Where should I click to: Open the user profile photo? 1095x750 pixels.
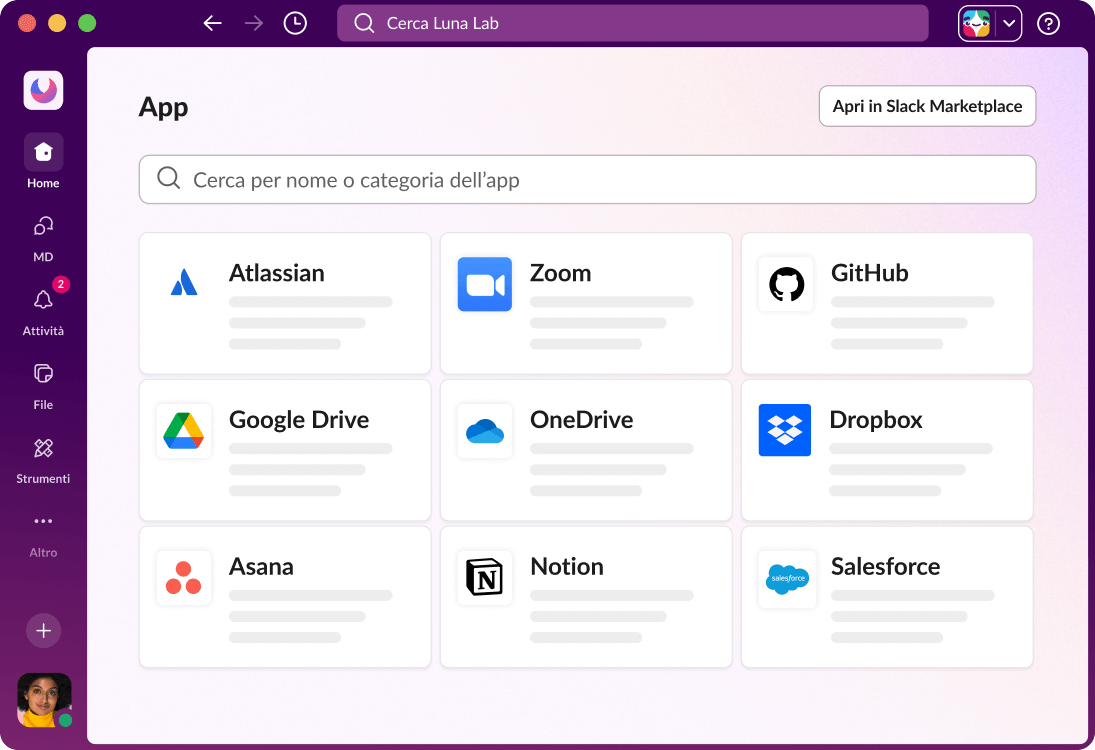pyautogui.click(x=44, y=699)
